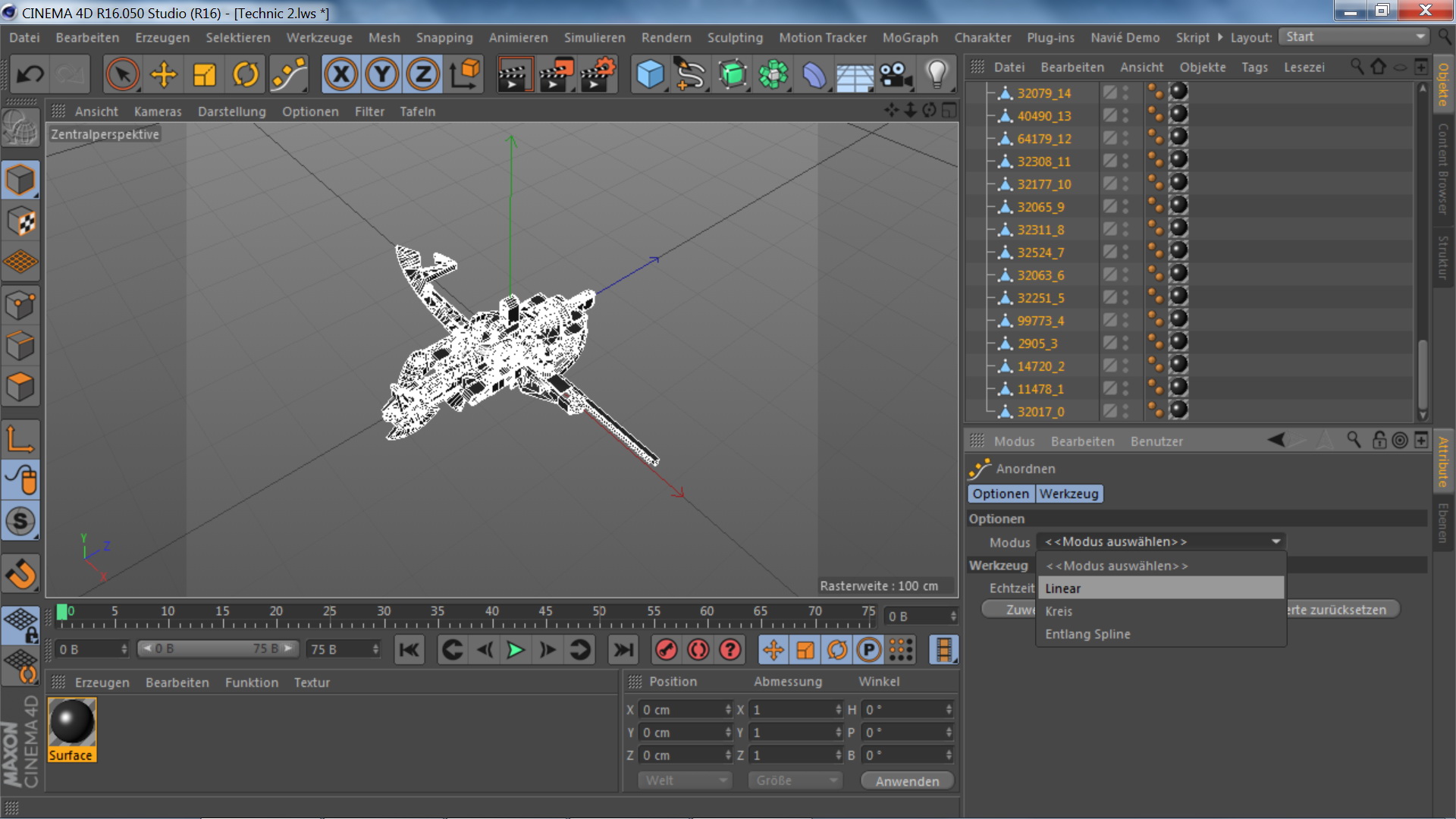
Task: Open the Layout dropdown showing Start
Action: [1353, 37]
